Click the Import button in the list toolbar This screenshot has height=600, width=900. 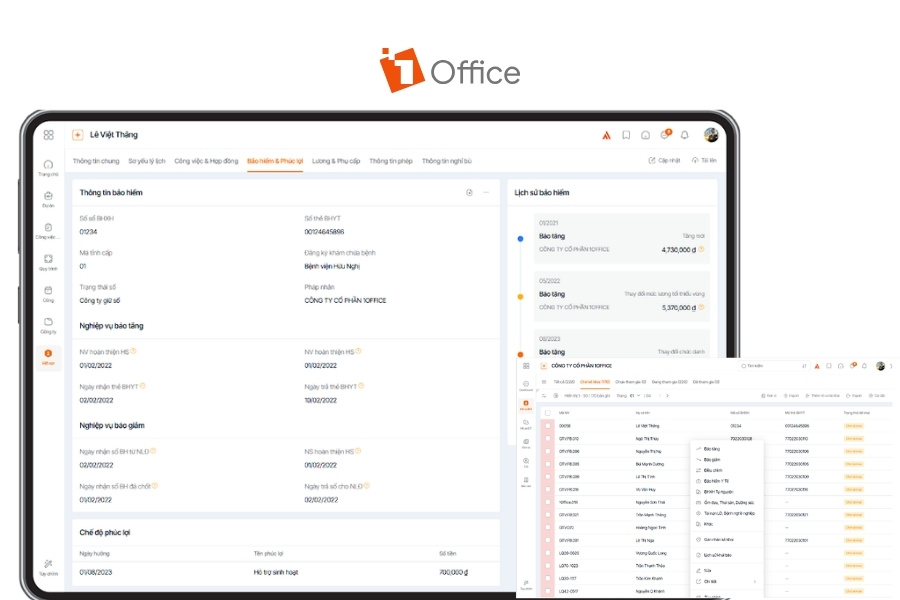pos(791,396)
